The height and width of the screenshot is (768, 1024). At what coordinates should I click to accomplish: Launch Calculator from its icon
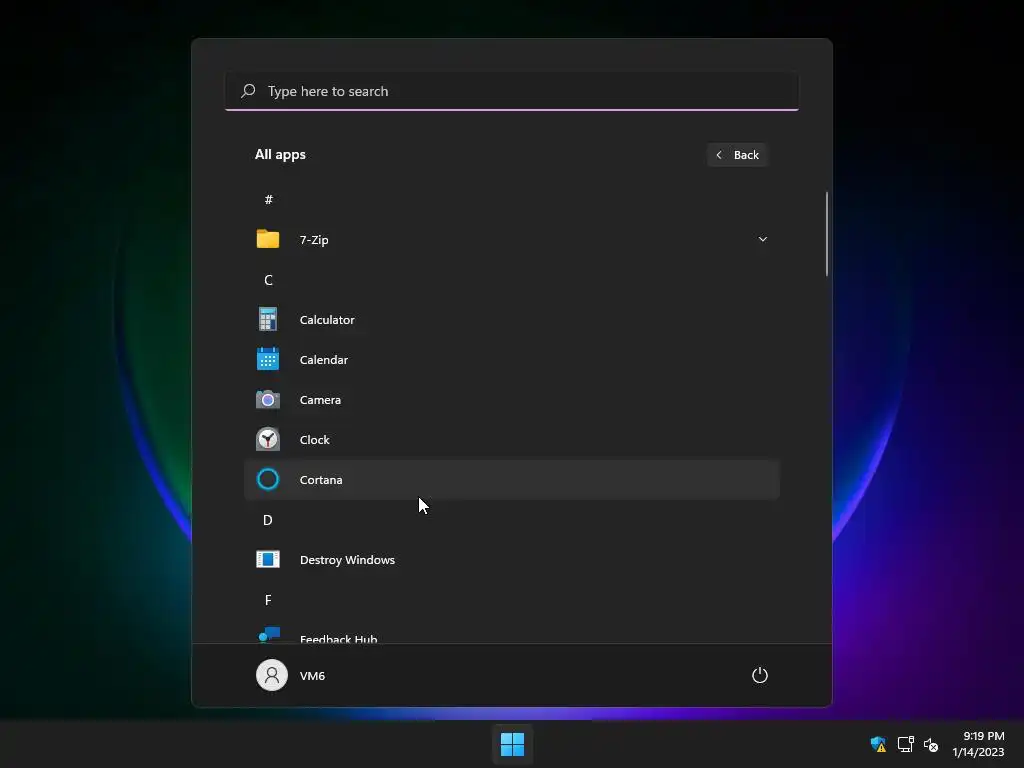coord(268,319)
